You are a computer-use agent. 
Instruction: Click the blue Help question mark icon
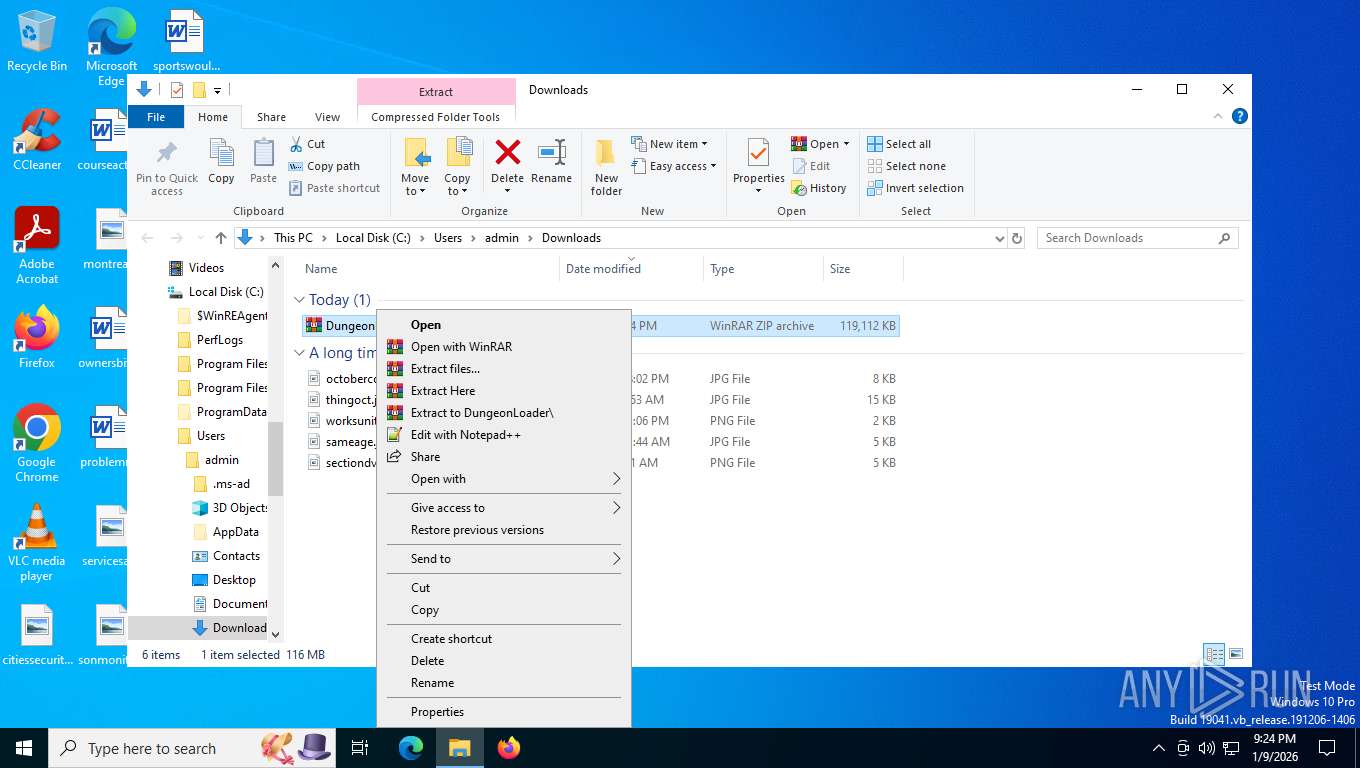pyautogui.click(x=1240, y=116)
